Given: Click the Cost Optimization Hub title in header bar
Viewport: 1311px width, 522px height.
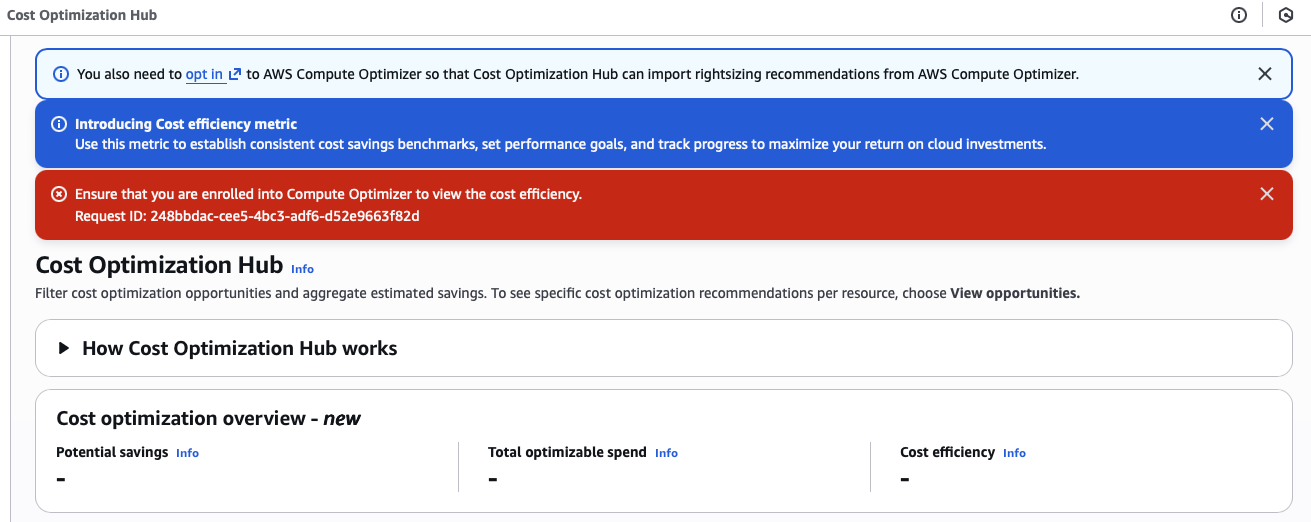Looking at the screenshot, I should (x=82, y=16).
